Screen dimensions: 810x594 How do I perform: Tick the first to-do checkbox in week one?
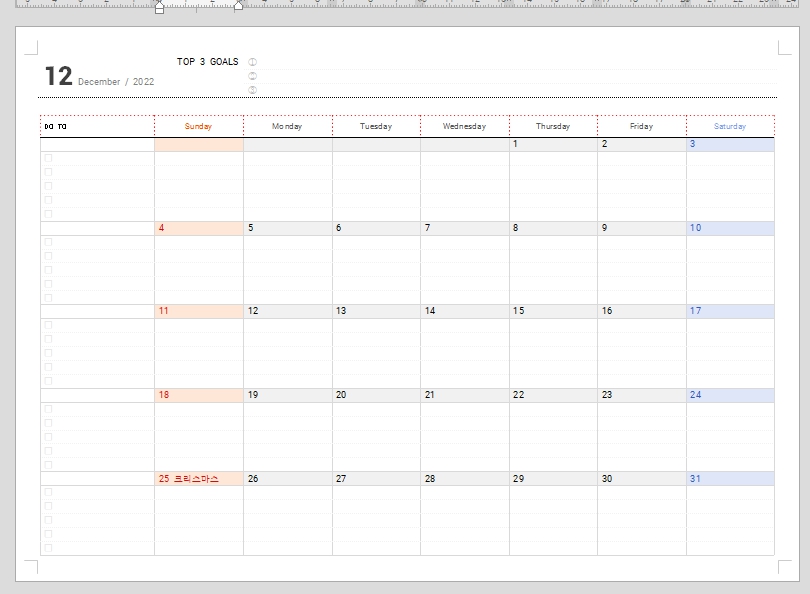(49, 158)
